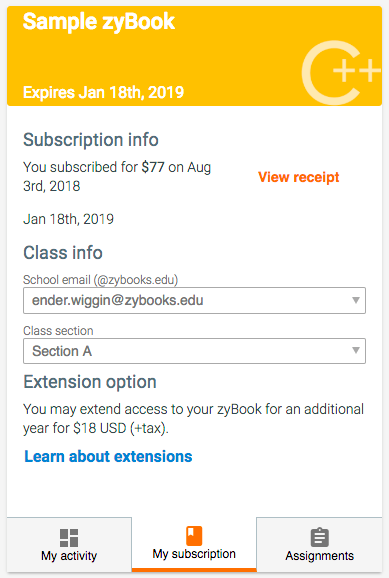Click the Extension option heading

[x=90, y=382]
